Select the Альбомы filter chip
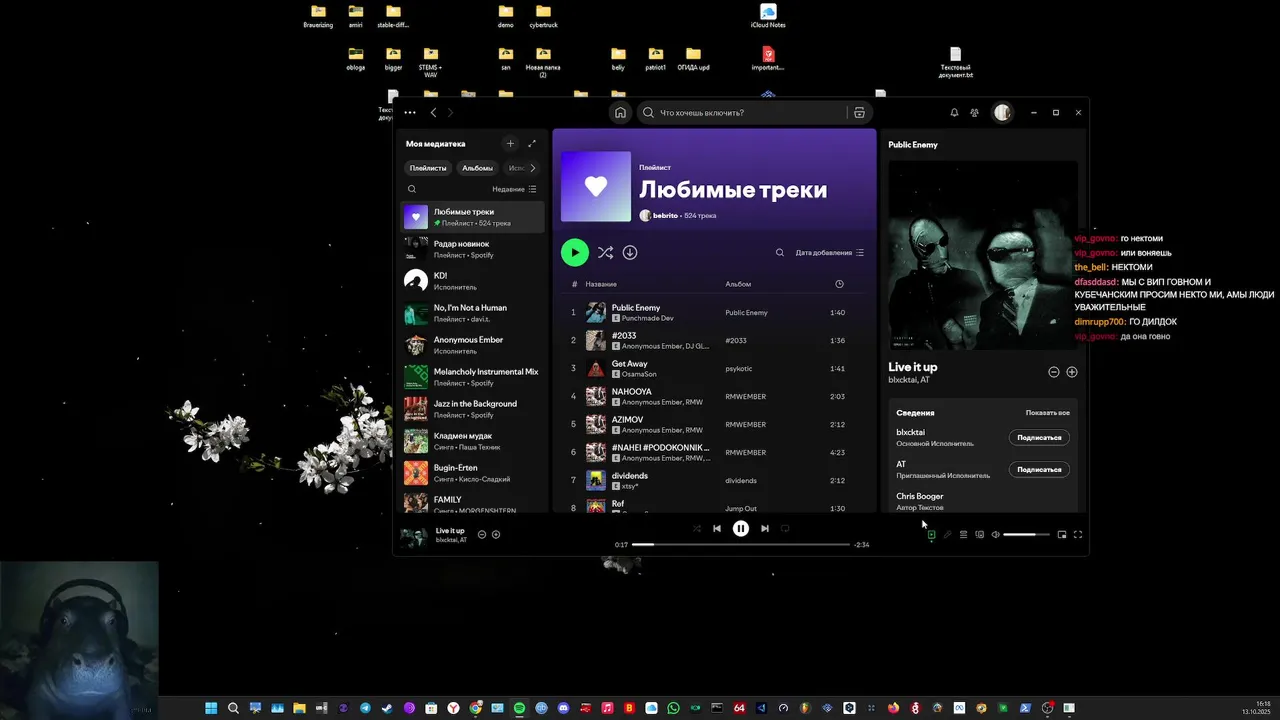The image size is (1280, 720). point(477,168)
